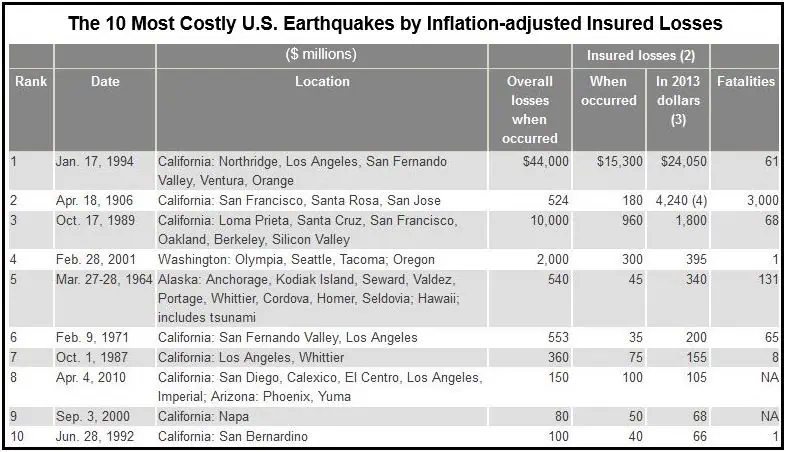786x452 pixels.
Task: Click the Date column header
Action: click(x=104, y=82)
